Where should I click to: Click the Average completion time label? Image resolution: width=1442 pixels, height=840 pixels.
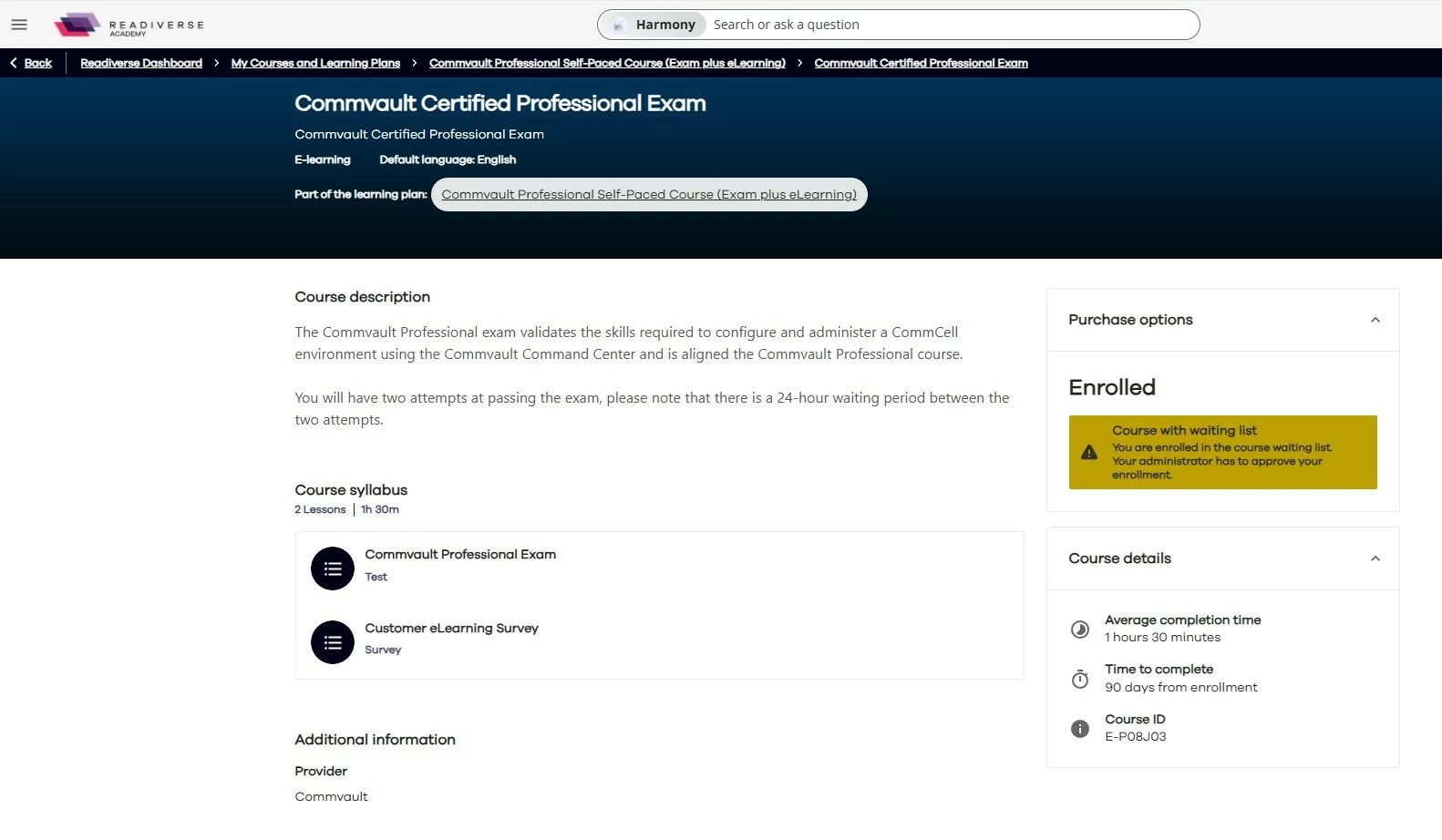pyautogui.click(x=1183, y=620)
